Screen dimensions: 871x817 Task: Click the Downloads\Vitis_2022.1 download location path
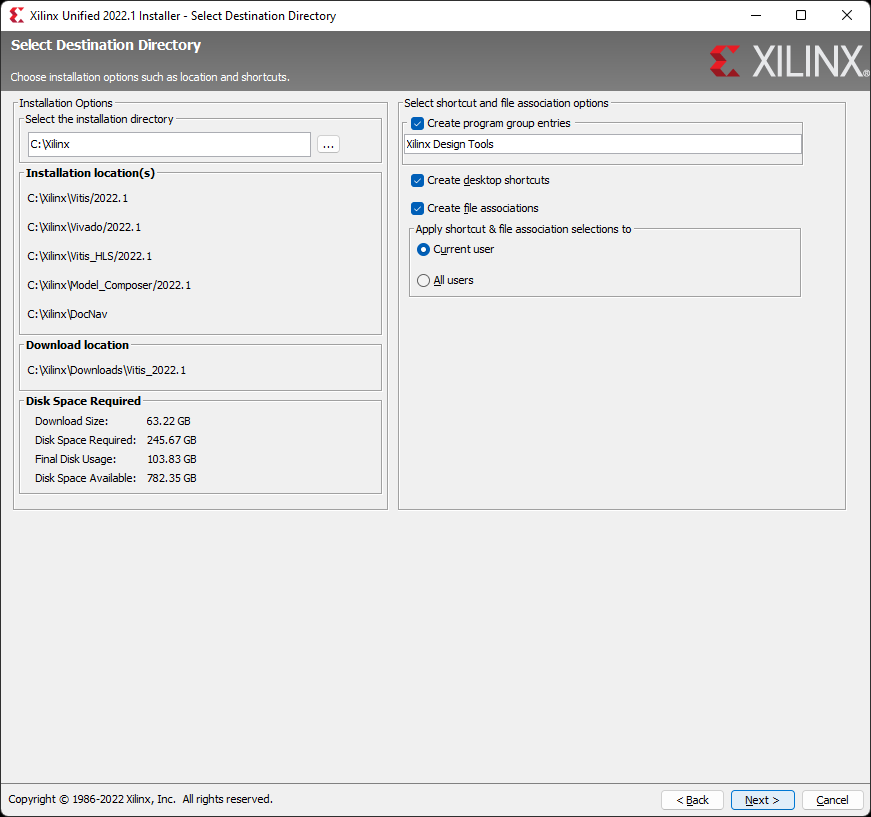tap(106, 370)
